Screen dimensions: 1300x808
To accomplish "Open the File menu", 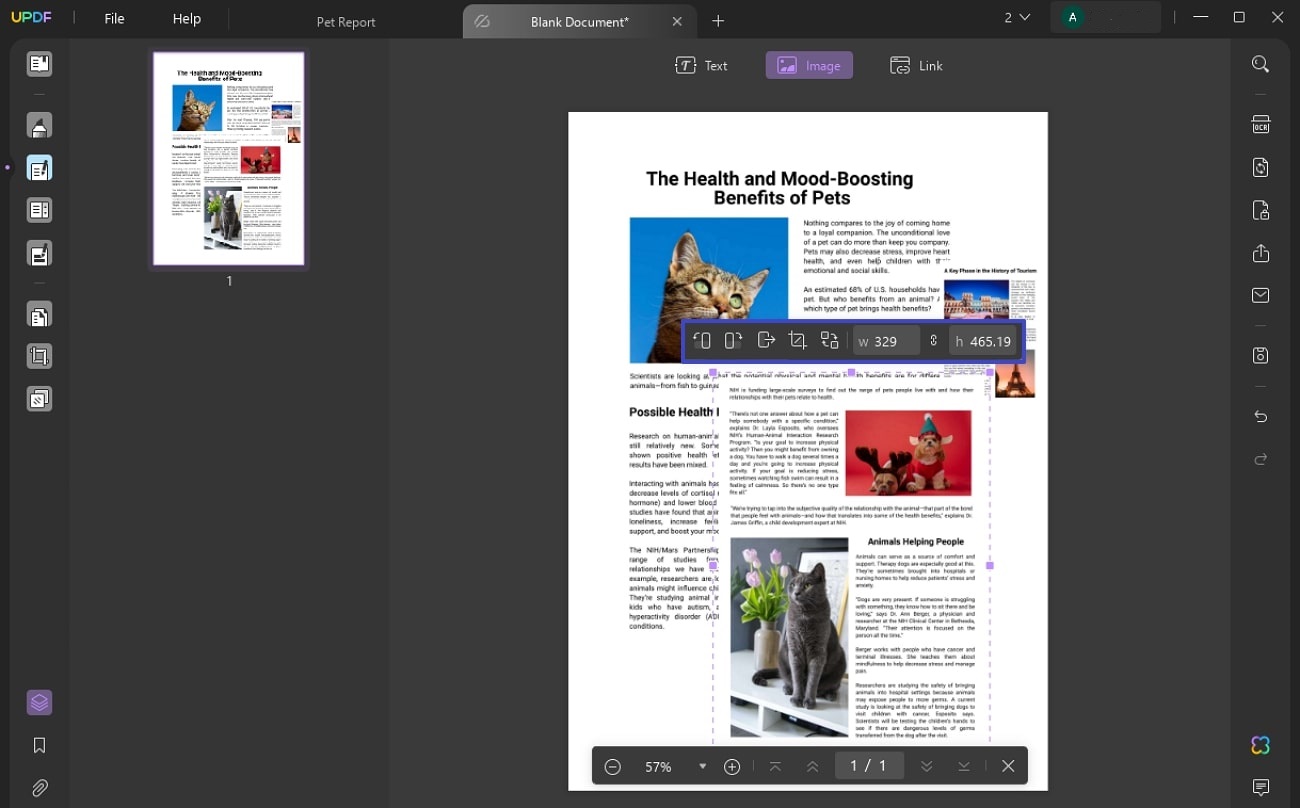I will [113, 18].
